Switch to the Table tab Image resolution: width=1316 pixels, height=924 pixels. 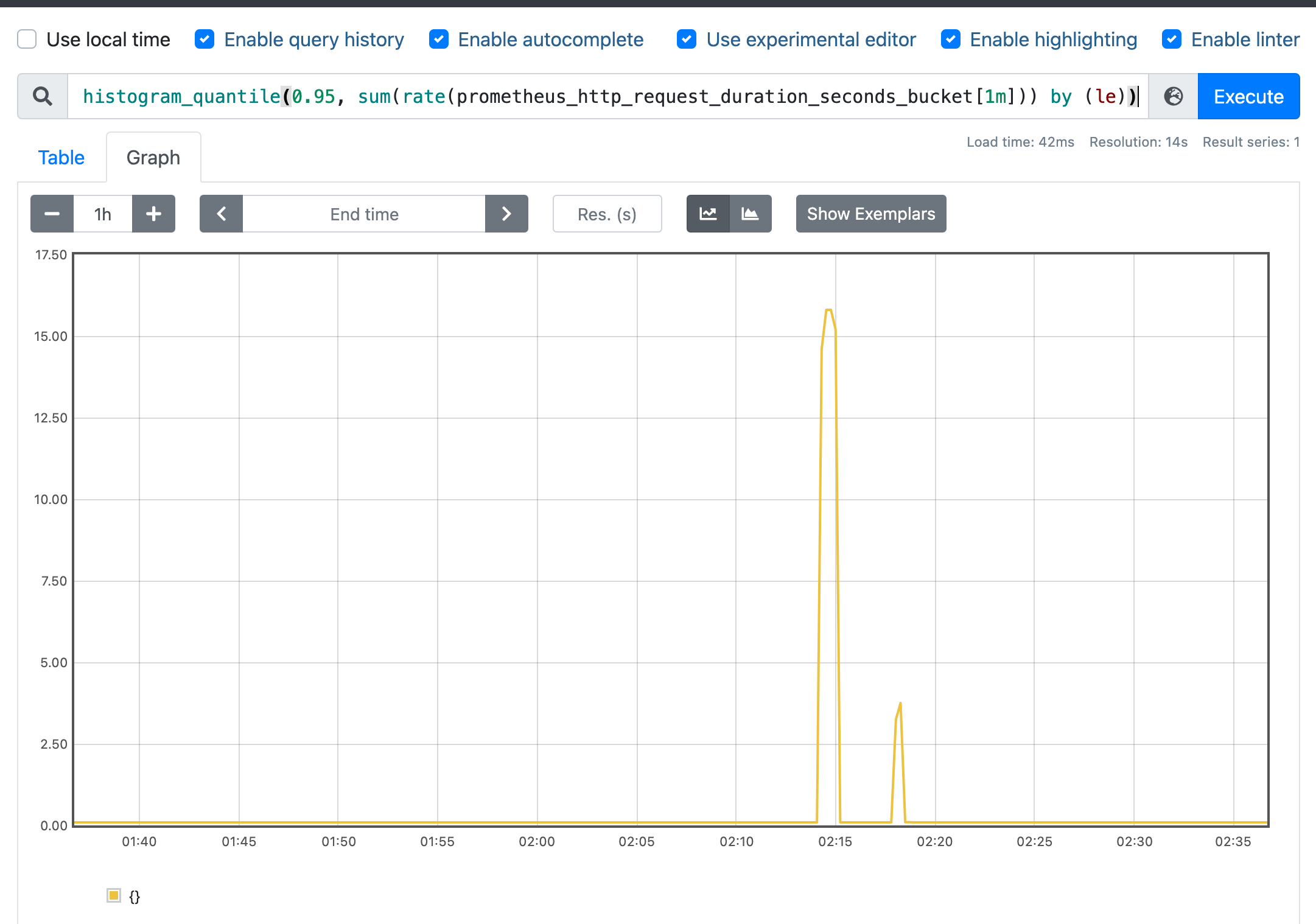tap(61, 158)
